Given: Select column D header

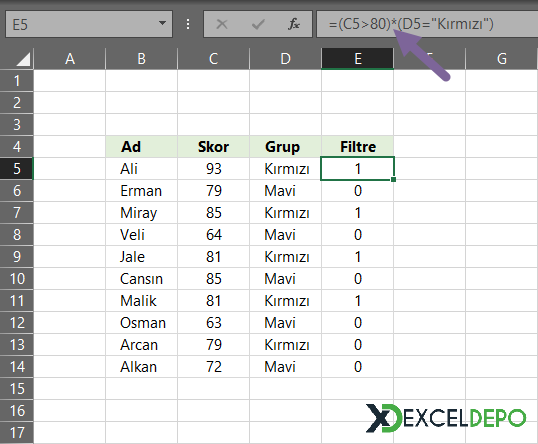Looking at the screenshot, I should pos(285,59).
